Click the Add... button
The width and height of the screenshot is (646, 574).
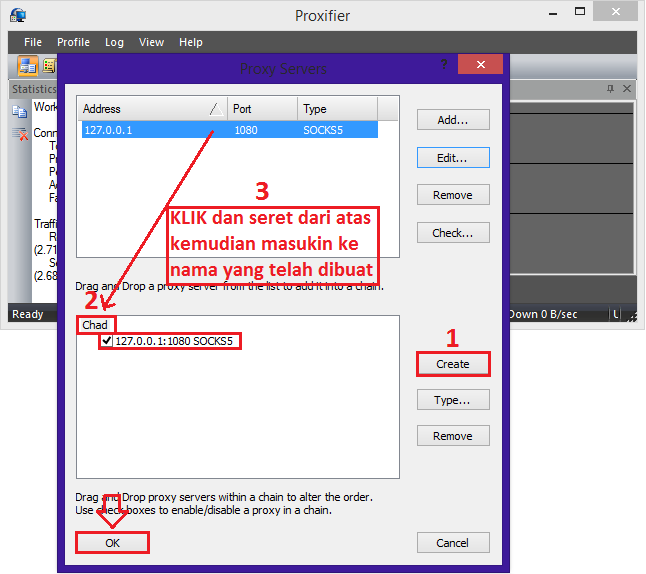pyautogui.click(x=453, y=120)
